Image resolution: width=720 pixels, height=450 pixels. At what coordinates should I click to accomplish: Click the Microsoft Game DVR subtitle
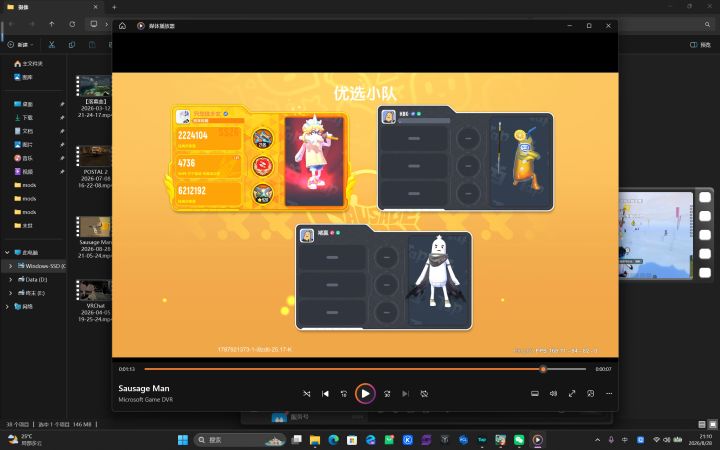pyautogui.click(x=146, y=399)
